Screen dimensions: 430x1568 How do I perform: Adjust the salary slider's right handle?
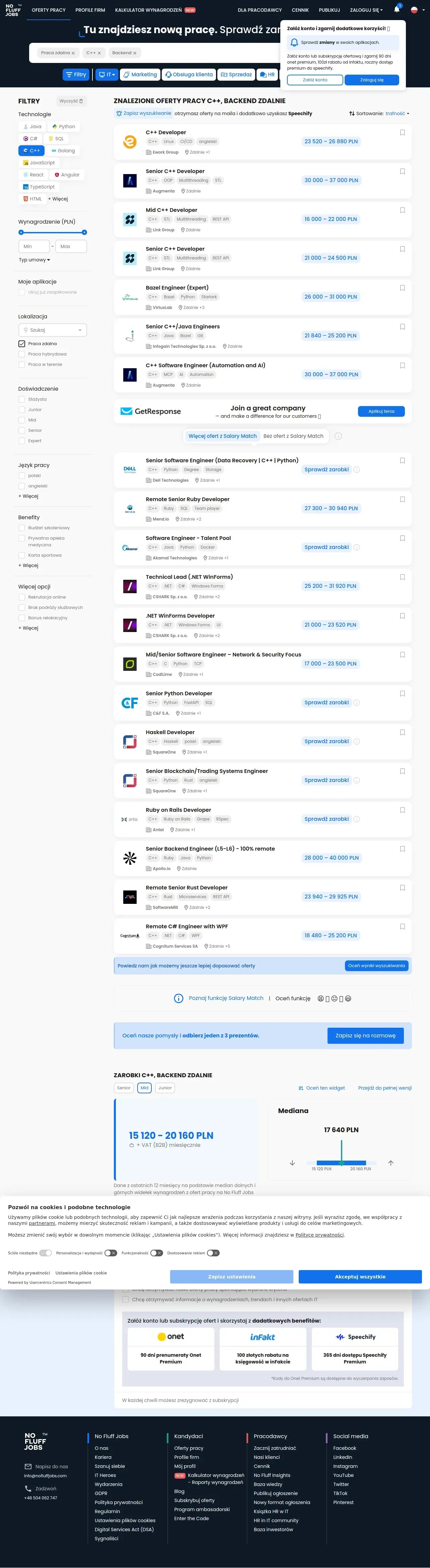click(84, 233)
